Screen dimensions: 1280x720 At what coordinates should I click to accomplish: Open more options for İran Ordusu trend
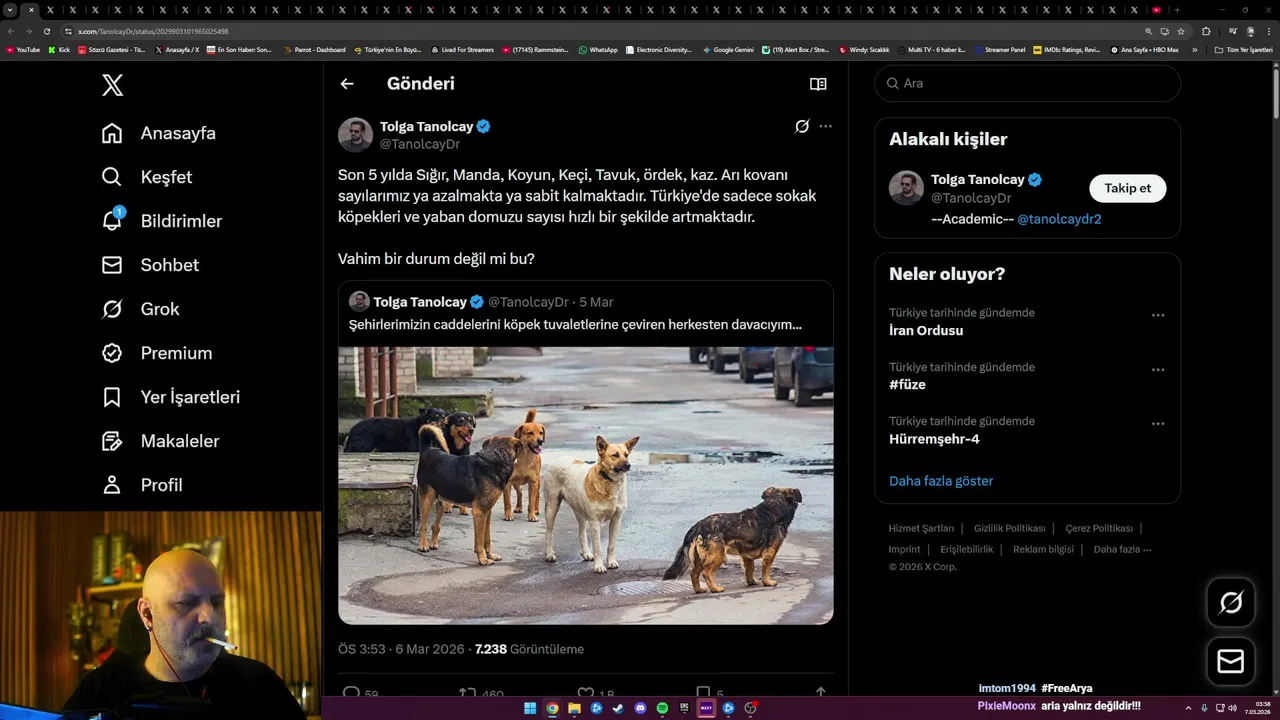click(x=1158, y=315)
